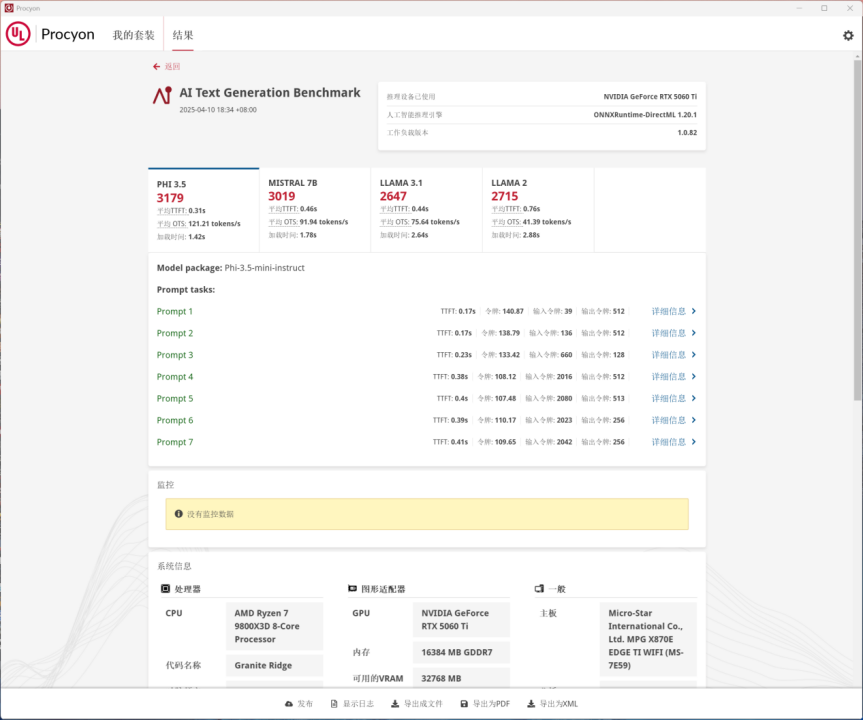Click the MISTRAL 7B score 3019
Screen dimensions: 863x720
282,197
